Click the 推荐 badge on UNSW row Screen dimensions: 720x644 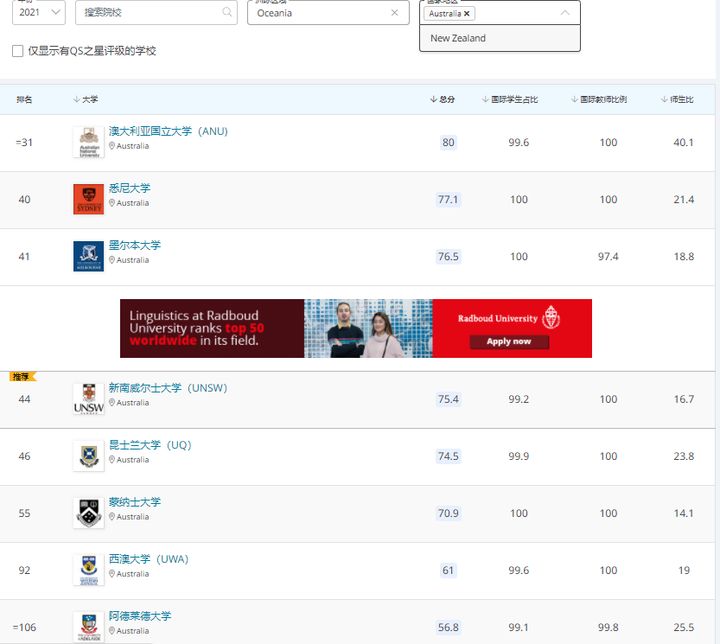tap(22, 377)
